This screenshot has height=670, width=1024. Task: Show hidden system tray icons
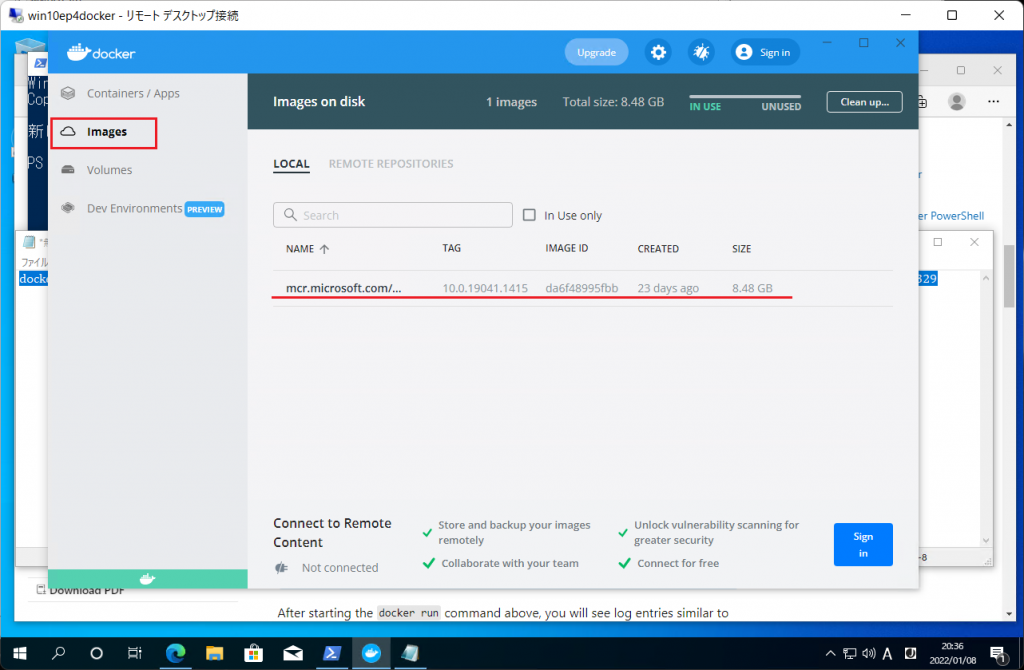(x=830, y=653)
